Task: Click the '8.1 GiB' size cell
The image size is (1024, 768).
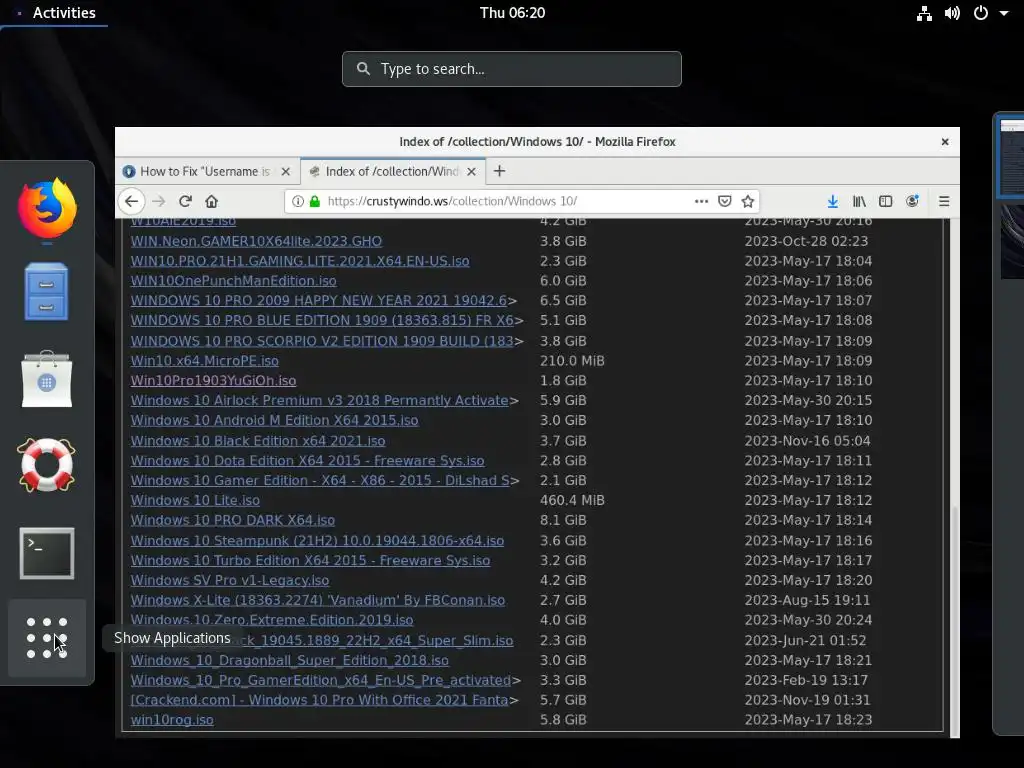Action: pos(563,520)
